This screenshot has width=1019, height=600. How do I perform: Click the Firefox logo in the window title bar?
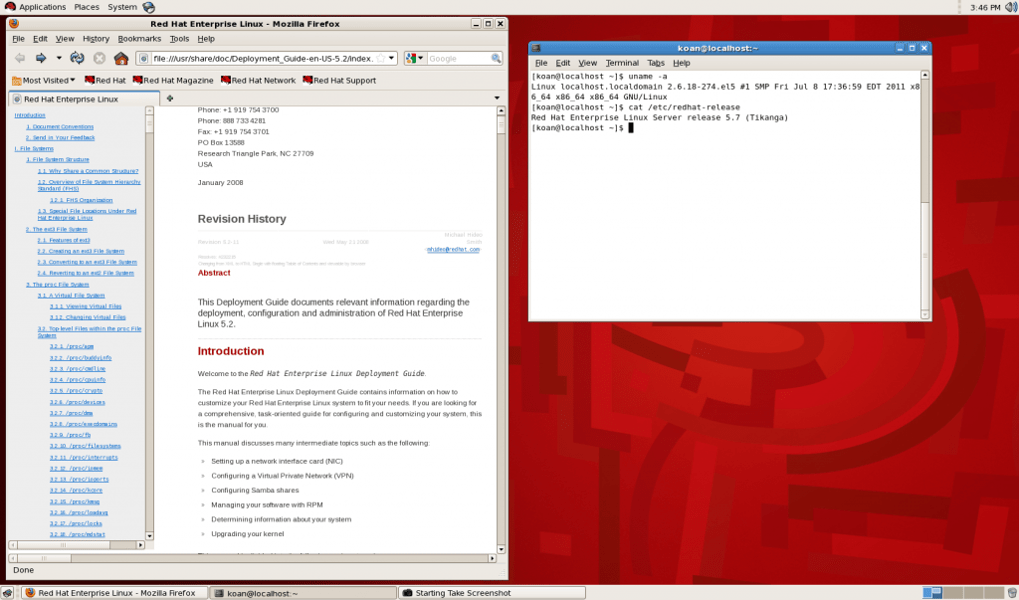tap(14, 23)
